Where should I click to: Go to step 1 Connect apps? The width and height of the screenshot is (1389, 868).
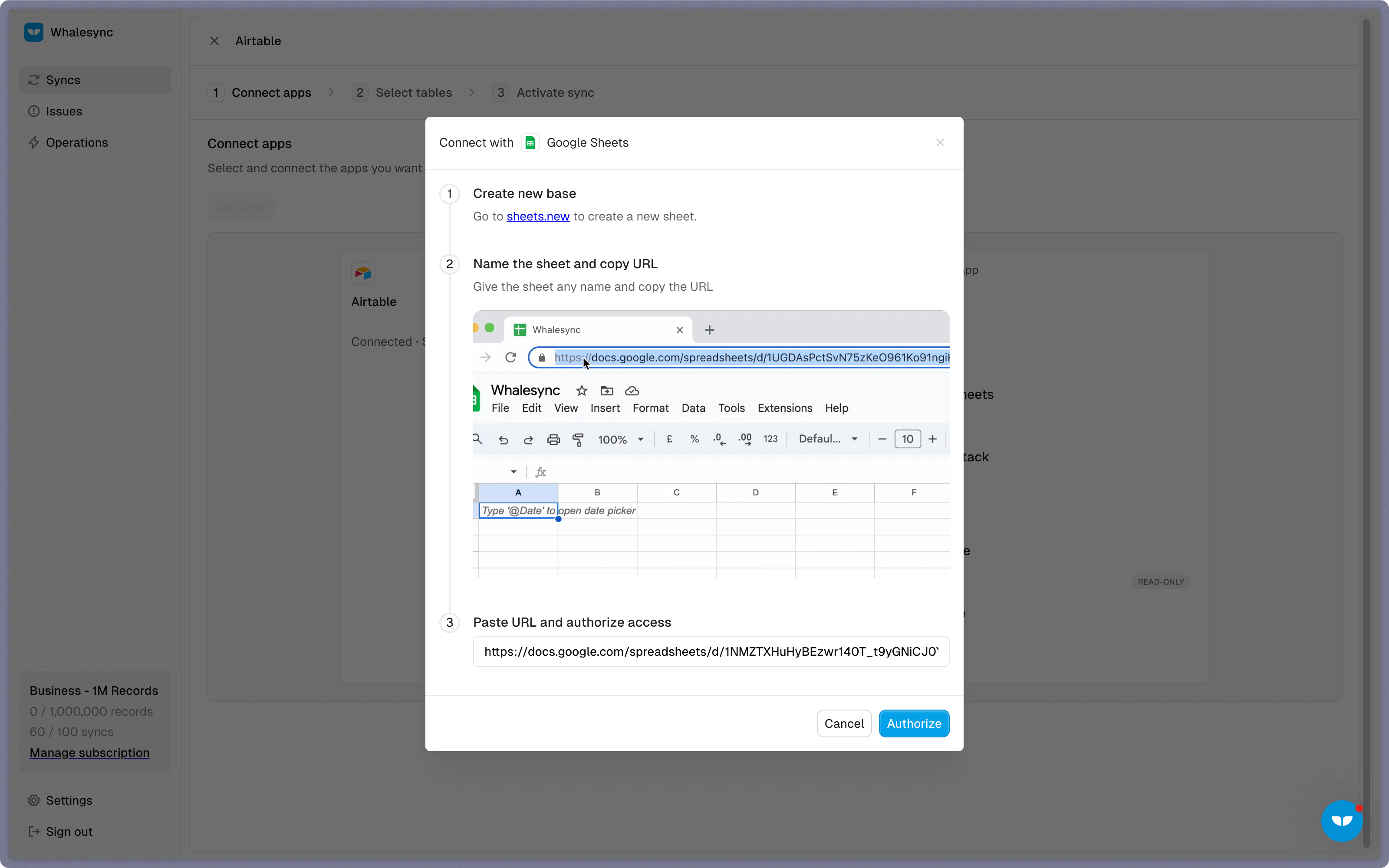(260, 92)
